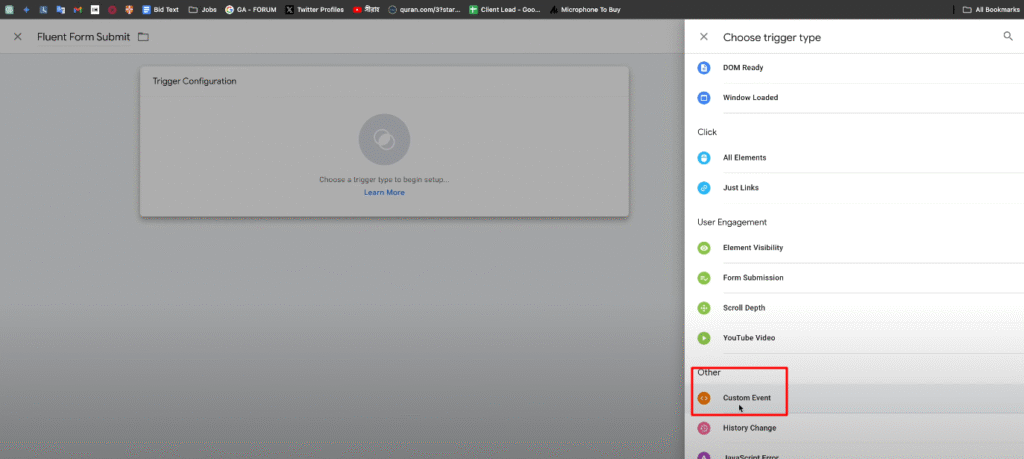The image size is (1024, 459).
Task: Choose the Element Visibility trigger icon
Action: click(x=703, y=248)
